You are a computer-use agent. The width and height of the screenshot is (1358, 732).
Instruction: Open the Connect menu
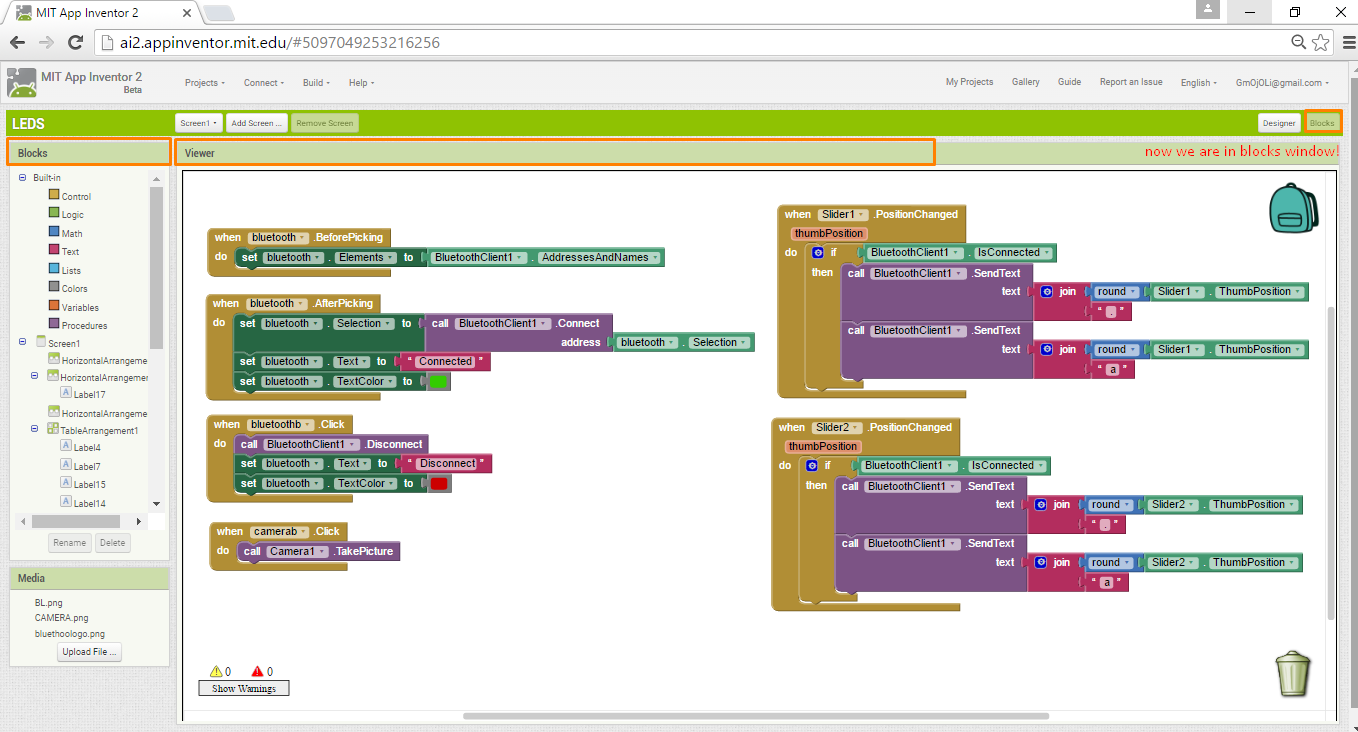[x=264, y=83]
